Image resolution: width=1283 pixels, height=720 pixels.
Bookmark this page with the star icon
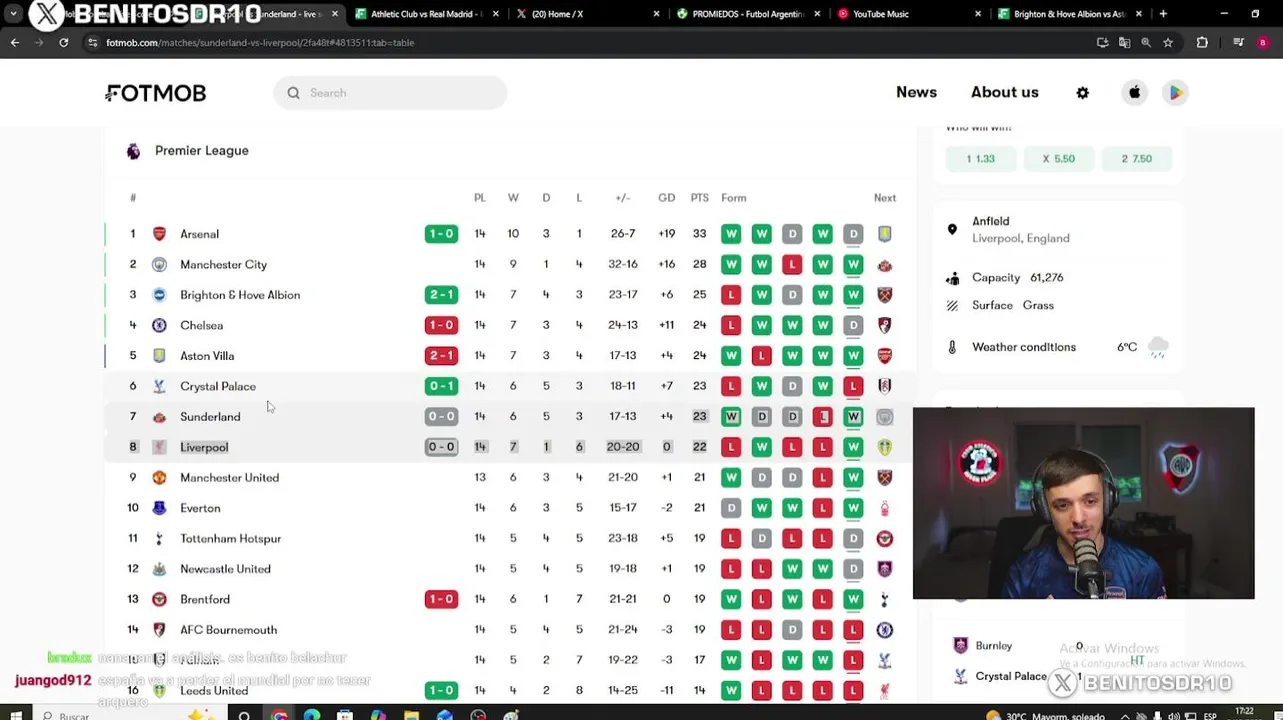point(1167,43)
